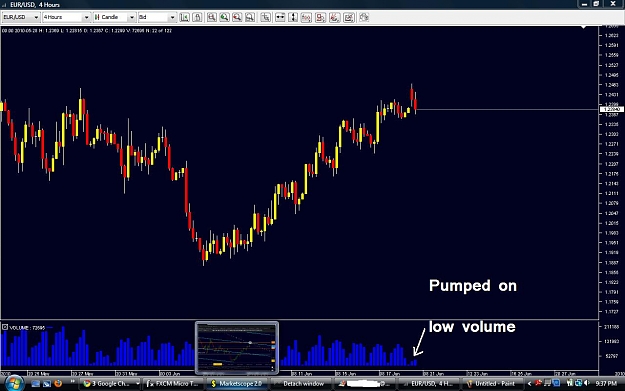The width and height of the screenshot is (625, 391).
Task: Click the add indicator wave icon
Action: coord(306,17)
